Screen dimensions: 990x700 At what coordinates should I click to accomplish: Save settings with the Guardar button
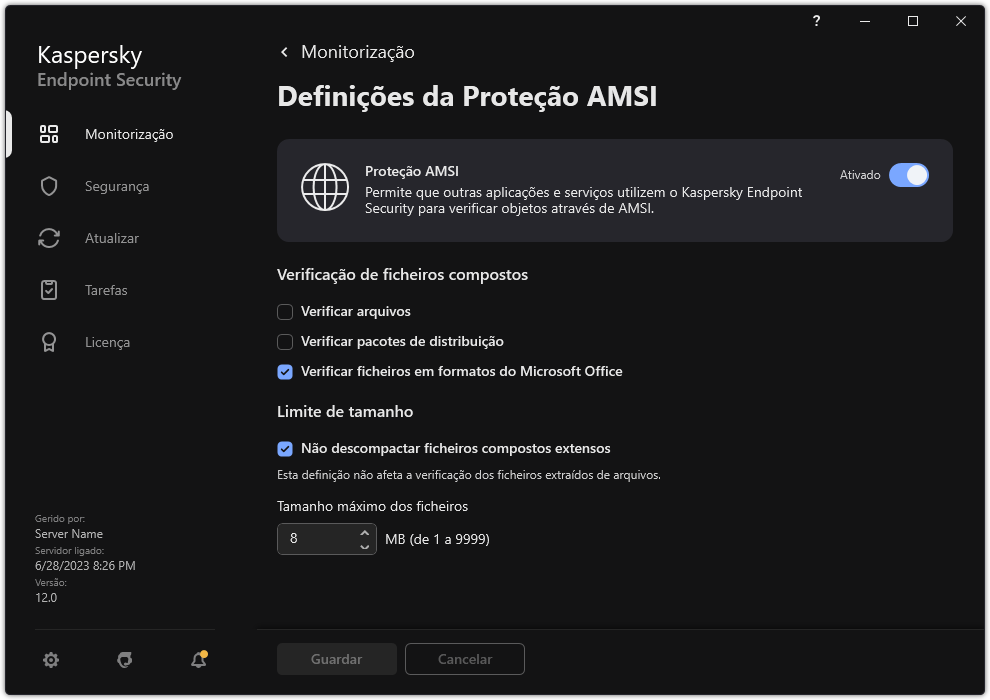pos(336,659)
